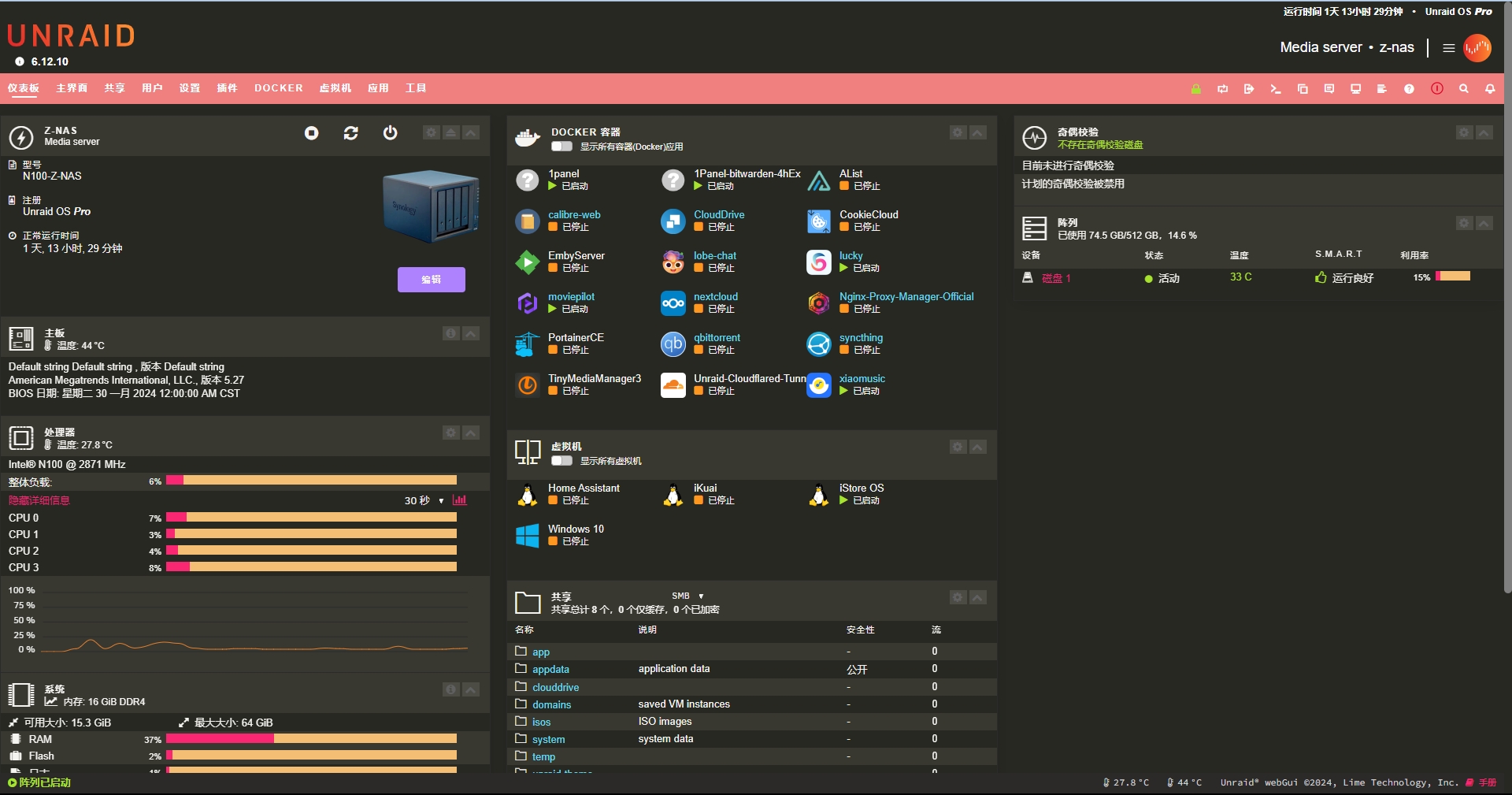The height and width of the screenshot is (795, 1512).
Task: Click the reboot icon in Z-NAS panel
Action: (x=351, y=133)
